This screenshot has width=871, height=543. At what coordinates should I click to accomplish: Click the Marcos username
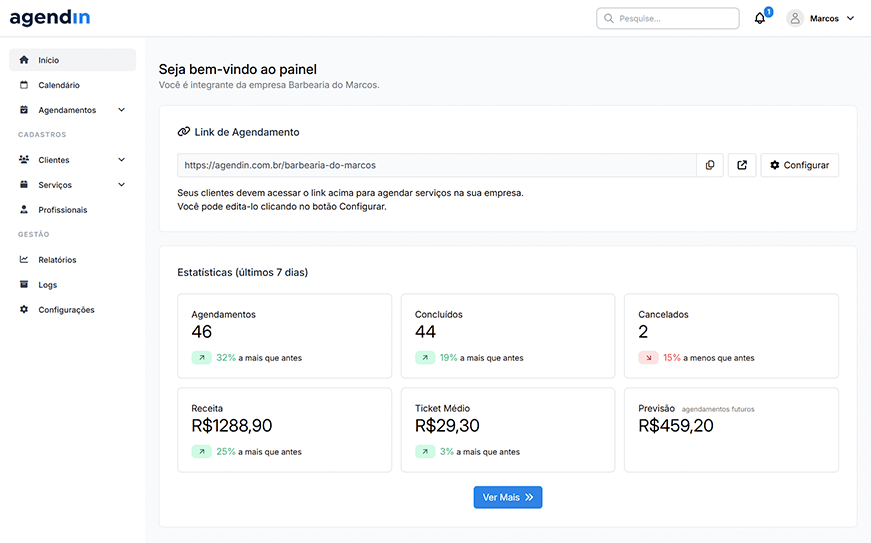click(x=824, y=18)
